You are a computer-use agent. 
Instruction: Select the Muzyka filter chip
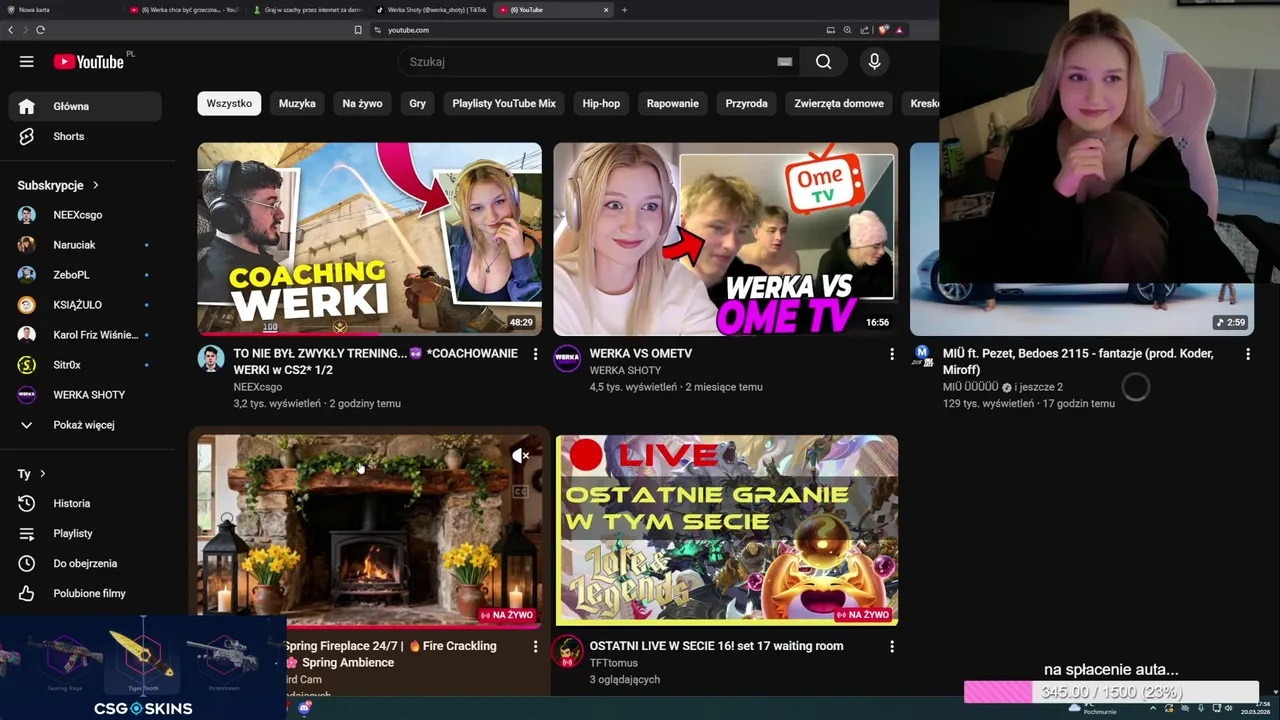pyautogui.click(x=297, y=104)
